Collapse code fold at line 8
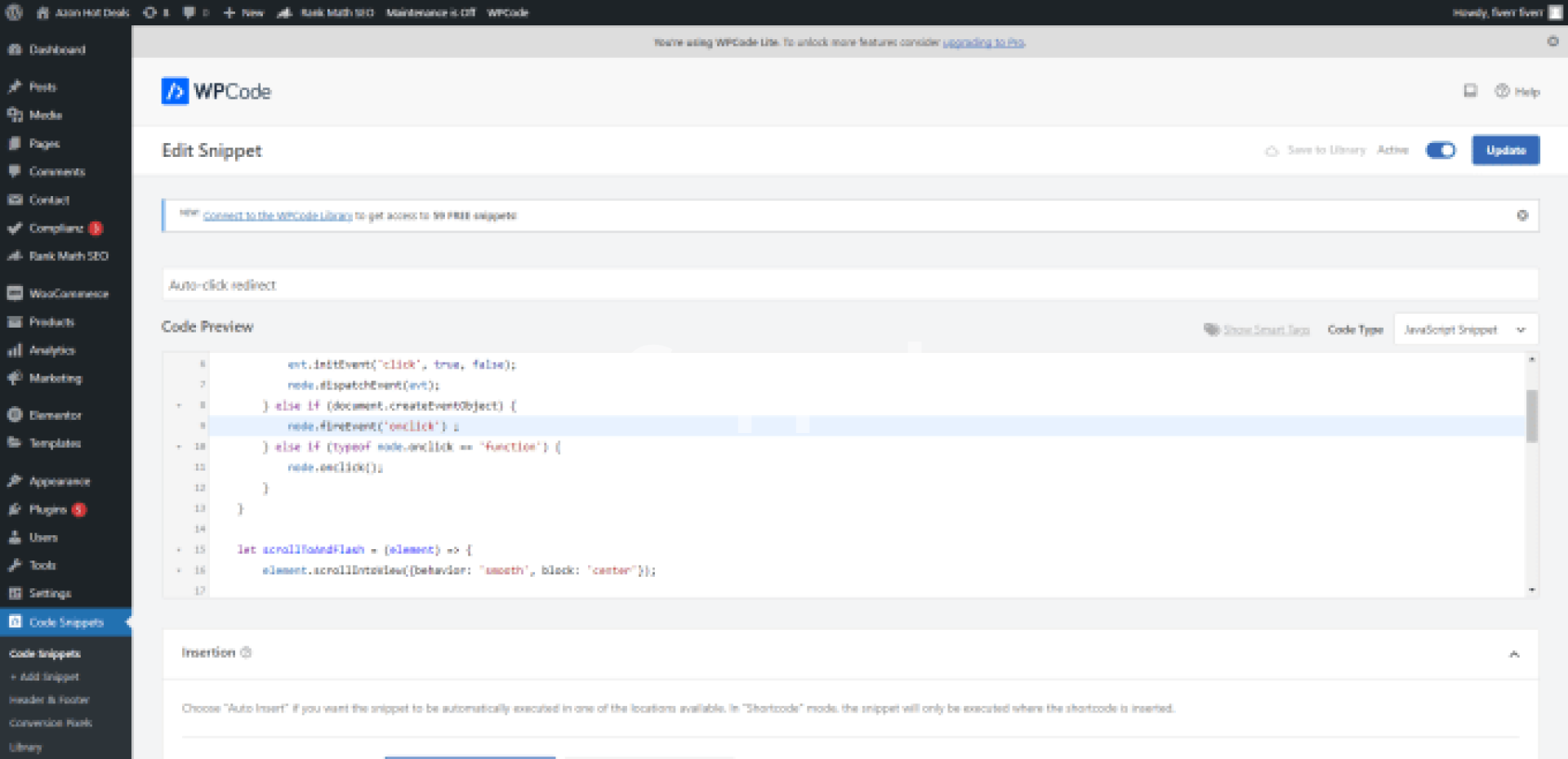 click(x=179, y=405)
